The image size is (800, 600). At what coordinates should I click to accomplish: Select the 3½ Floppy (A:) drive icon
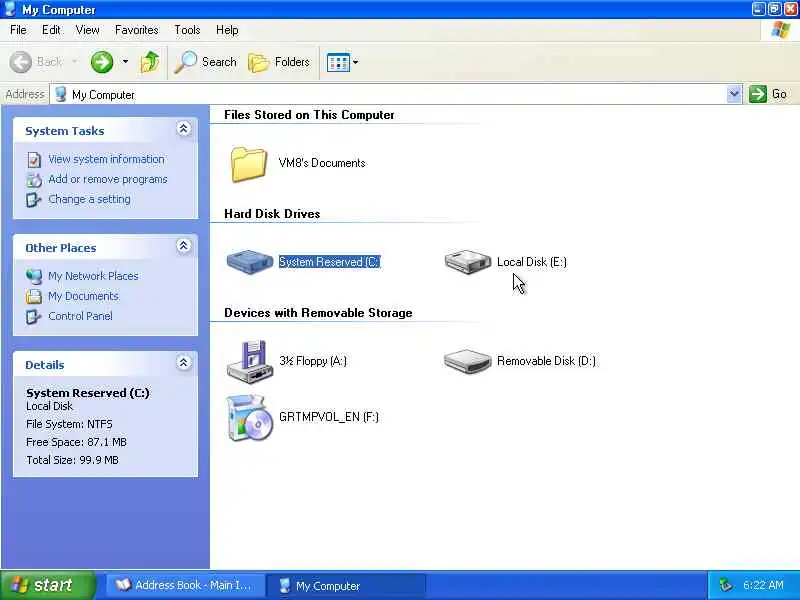click(x=249, y=361)
